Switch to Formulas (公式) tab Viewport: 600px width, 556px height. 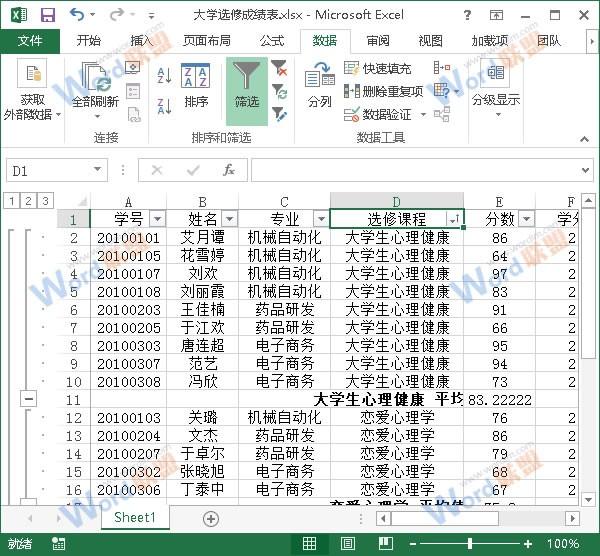(272, 41)
